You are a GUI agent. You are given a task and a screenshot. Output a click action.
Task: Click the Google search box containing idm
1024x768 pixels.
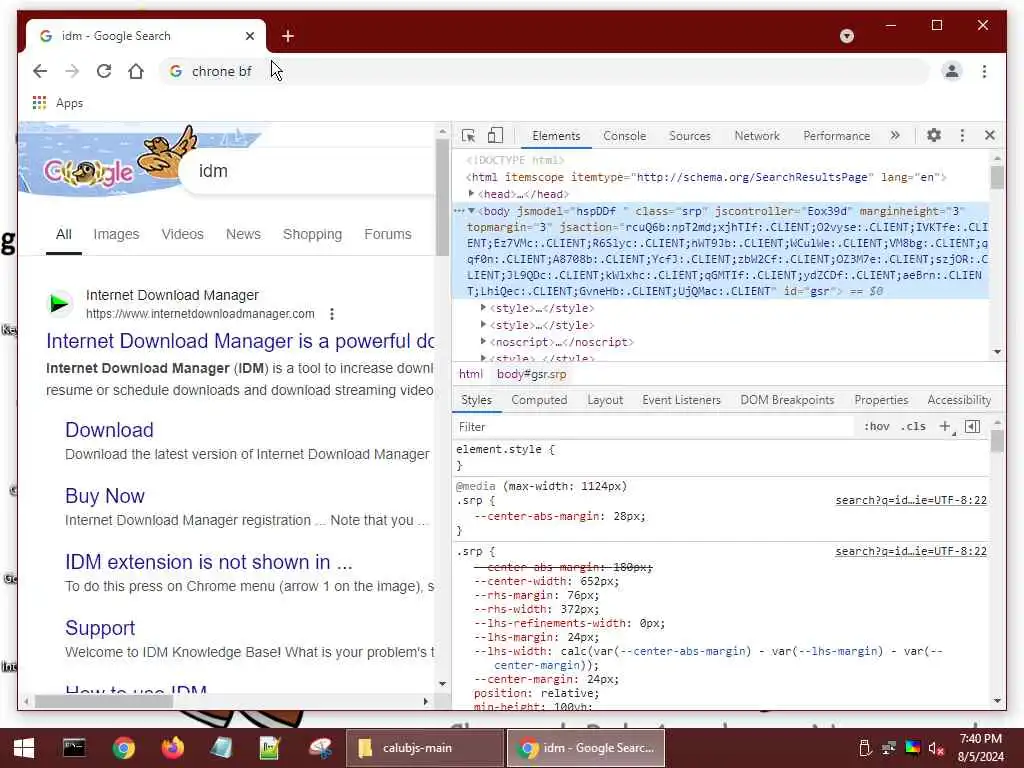point(307,170)
